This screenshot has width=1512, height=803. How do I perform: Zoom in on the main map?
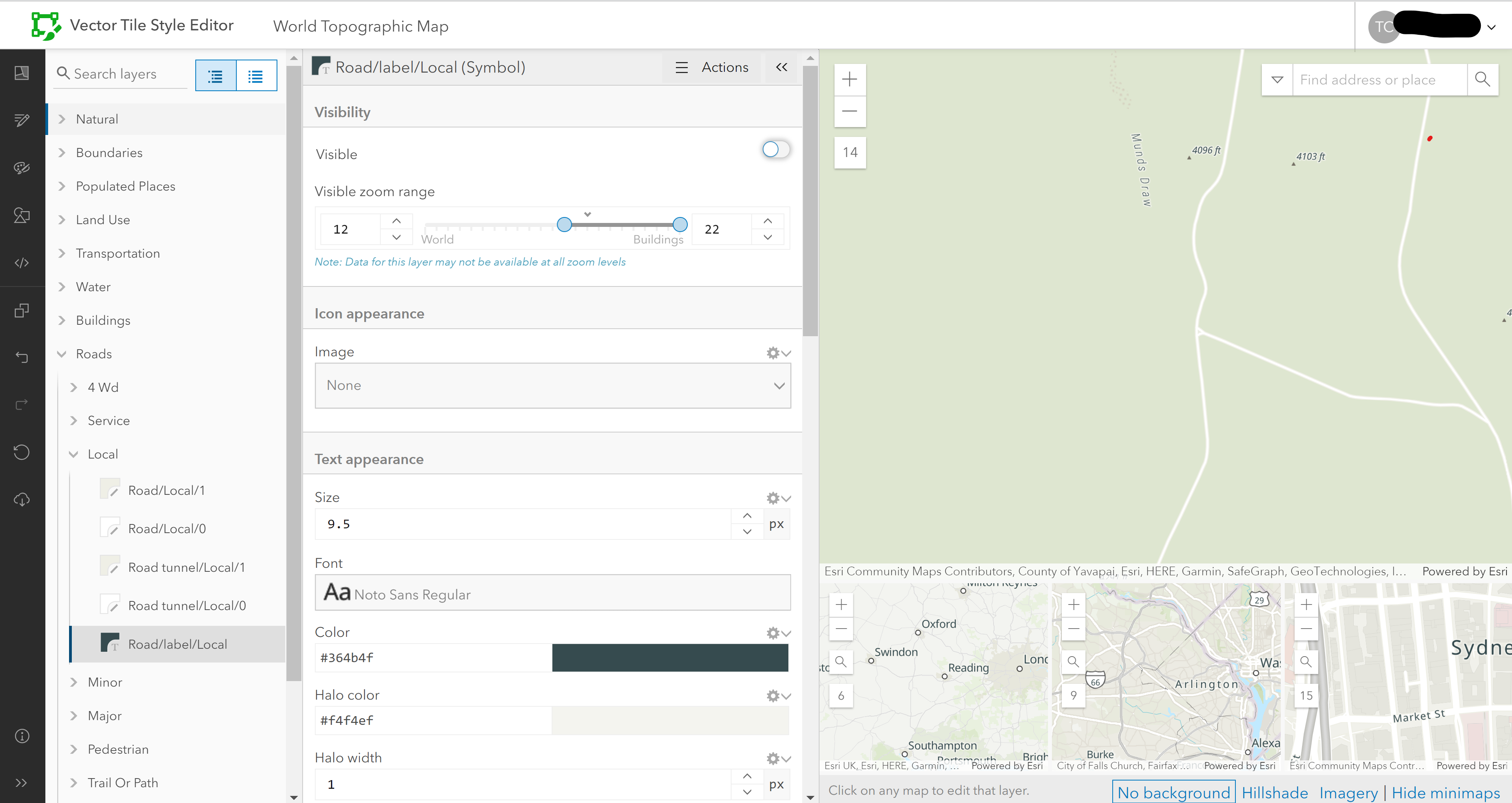pos(850,79)
